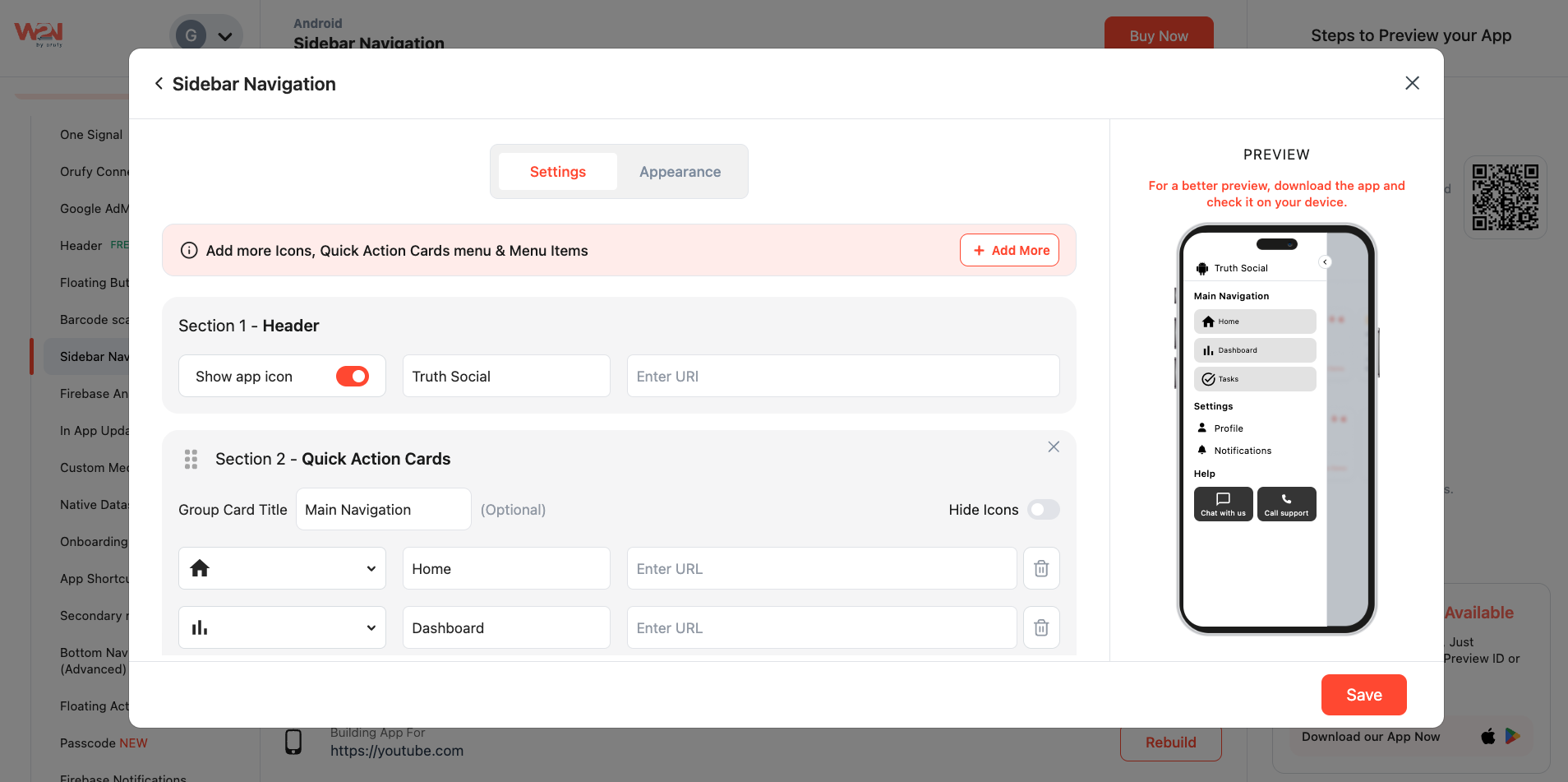Delete the Dashboard menu item row
Screen dimensions: 1568x782
[x=1040, y=627]
